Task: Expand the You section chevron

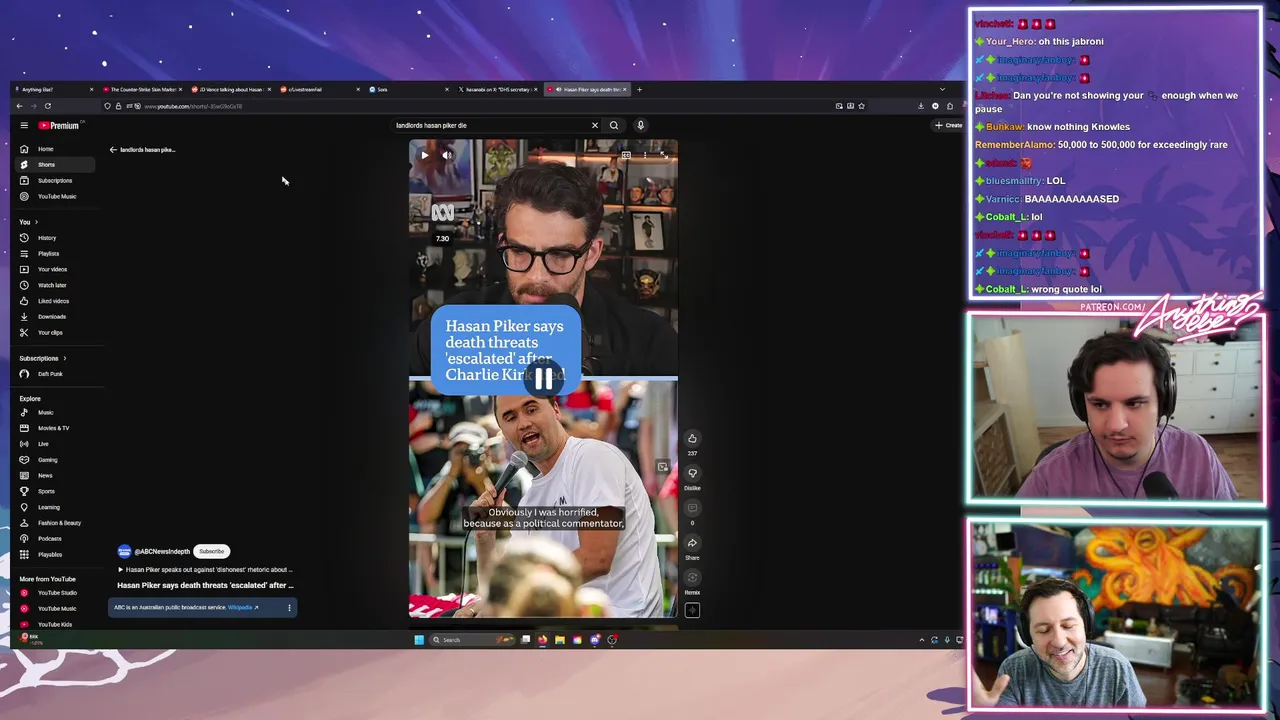Action: 36,222
